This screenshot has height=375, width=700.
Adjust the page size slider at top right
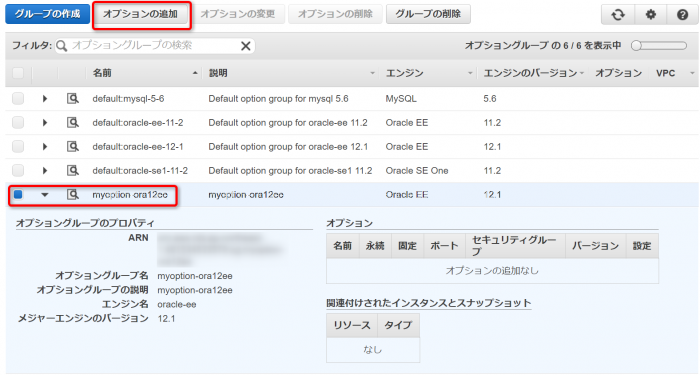pyautogui.click(x=659, y=46)
